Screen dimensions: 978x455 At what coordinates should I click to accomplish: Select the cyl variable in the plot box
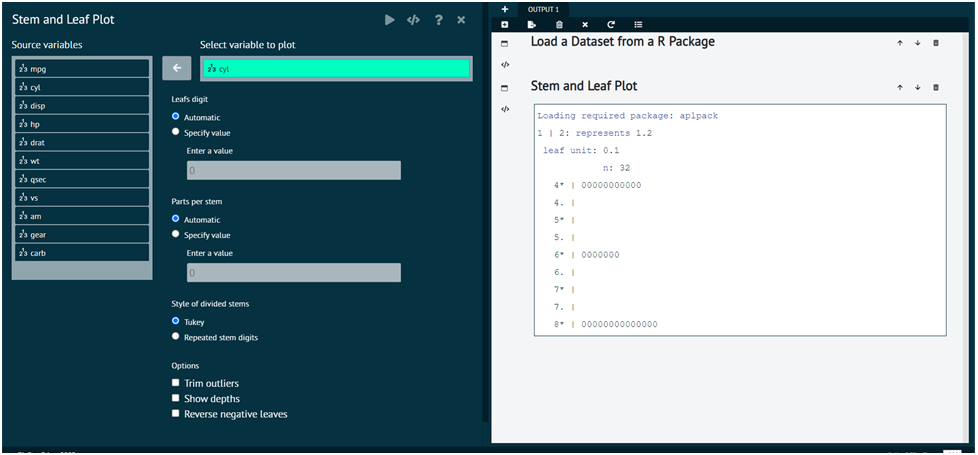[x=336, y=69]
